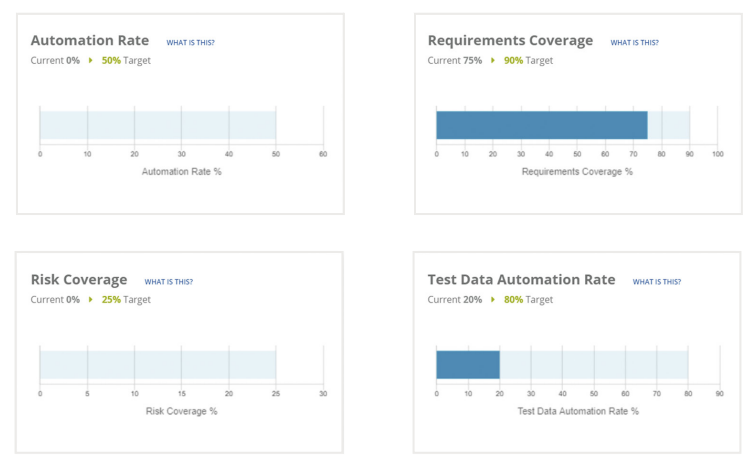
Task: Open 'What is this?' for Requirements Coverage
Action: (x=634, y=43)
